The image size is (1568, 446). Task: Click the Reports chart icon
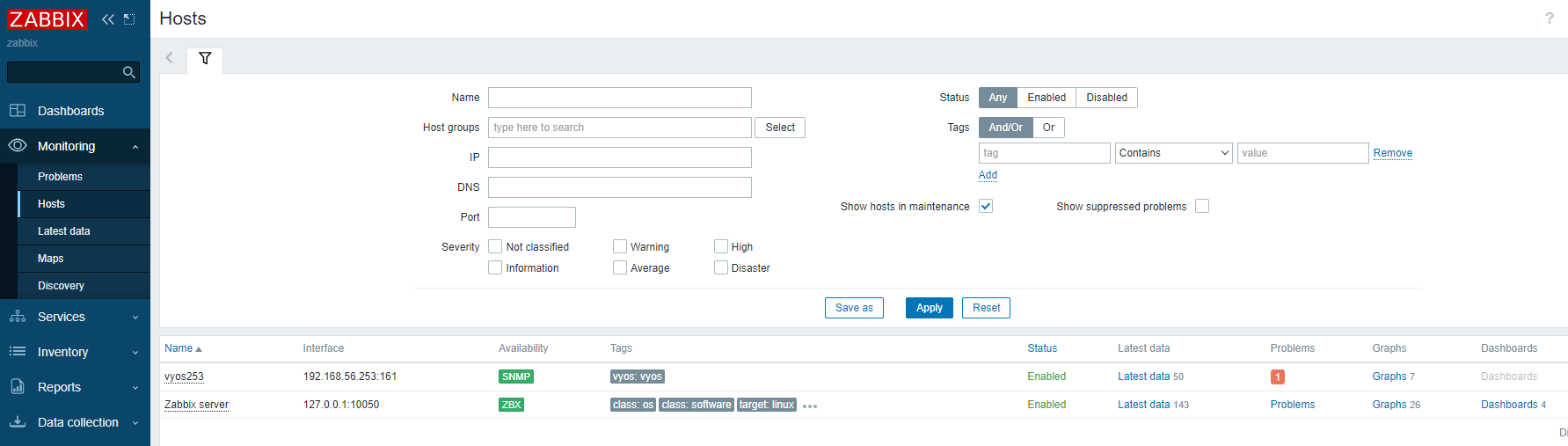tap(18, 386)
